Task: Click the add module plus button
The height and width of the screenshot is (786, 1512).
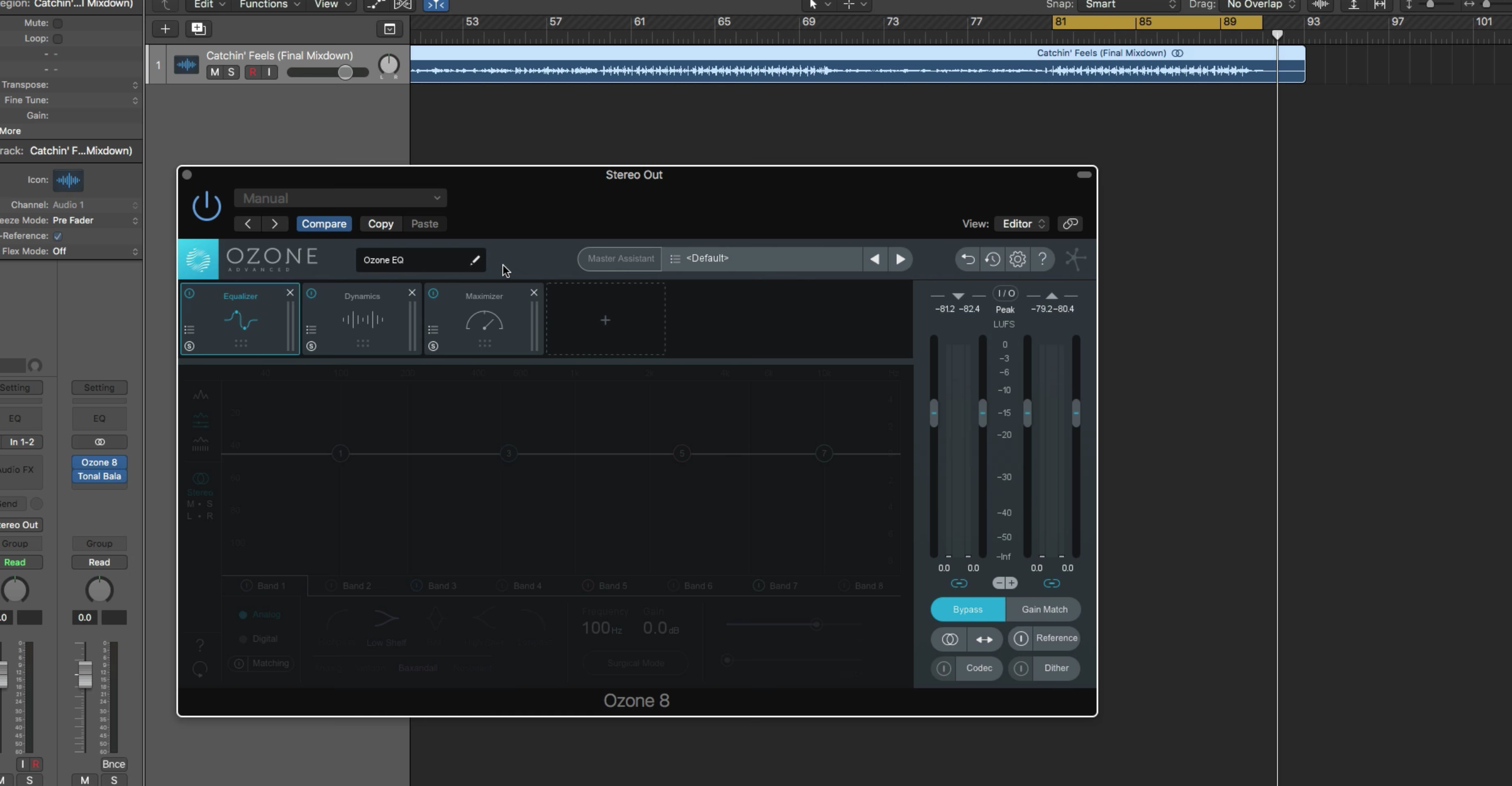Action: click(x=605, y=320)
